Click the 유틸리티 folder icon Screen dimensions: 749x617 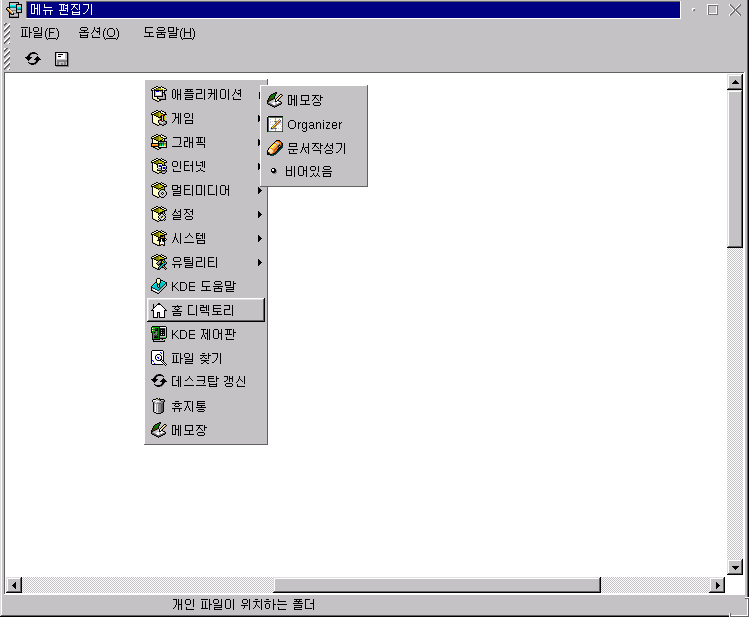(x=159, y=262)
